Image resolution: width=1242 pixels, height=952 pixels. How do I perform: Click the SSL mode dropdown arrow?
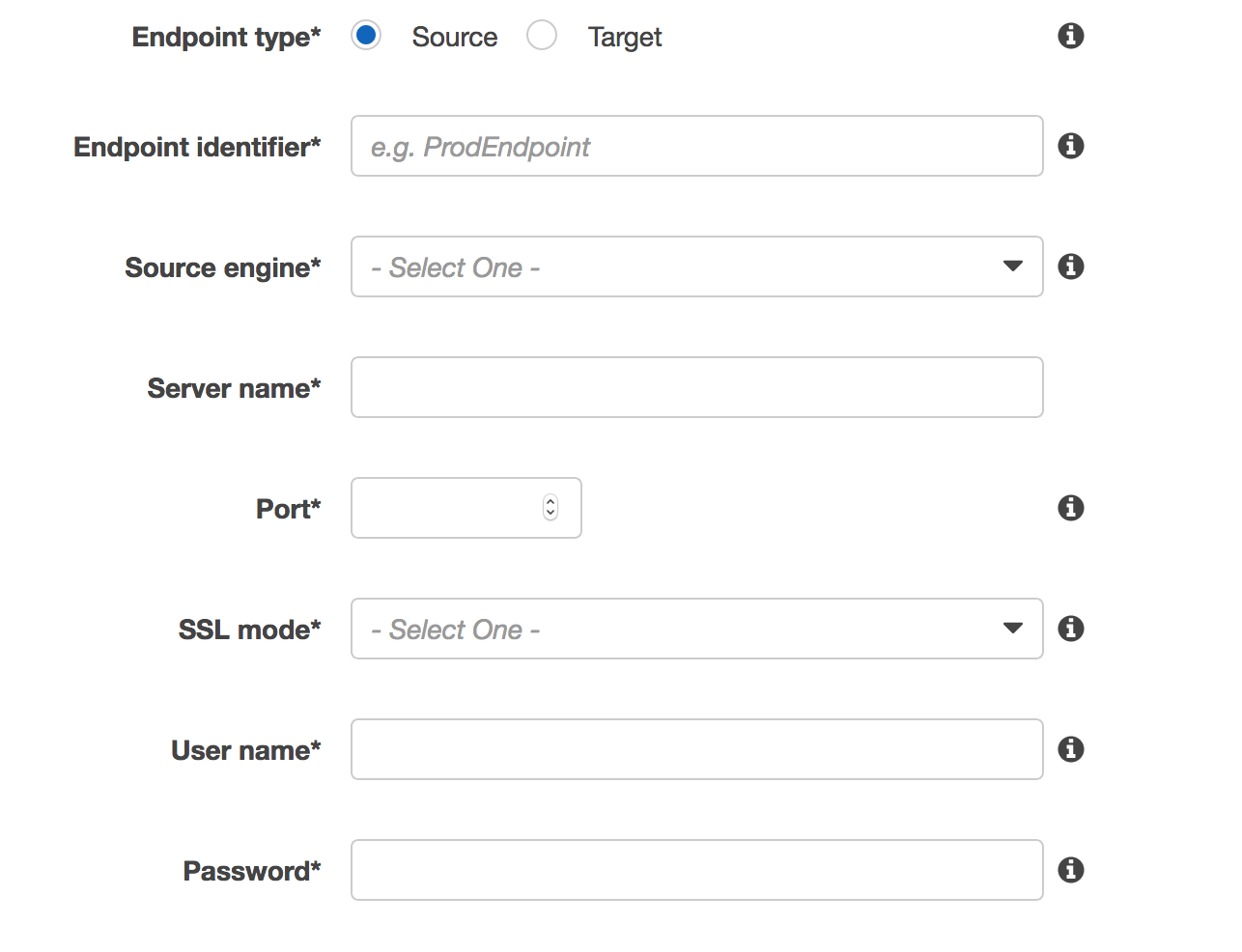point(1012,629)
